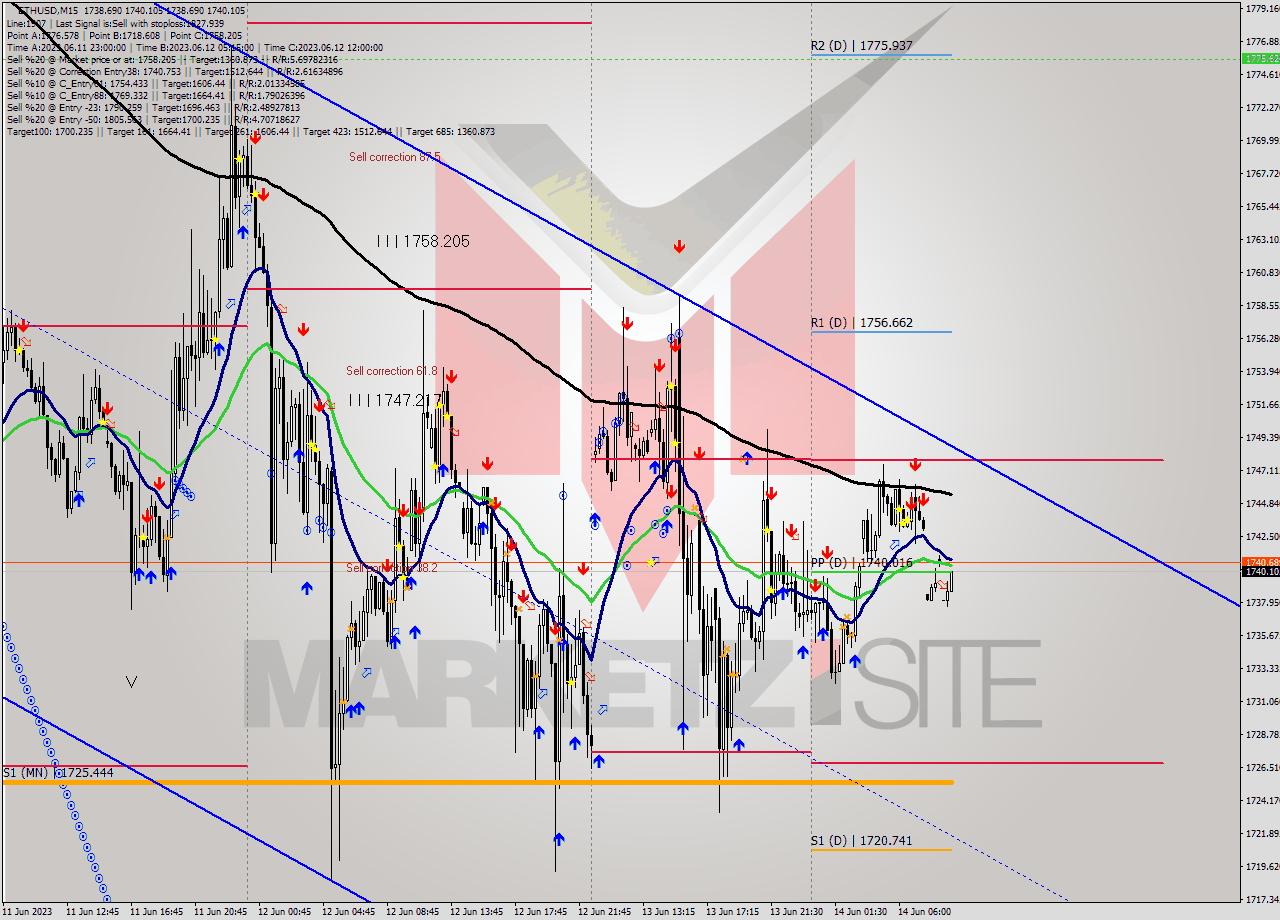Click the 1731.00 price axis value
Viewport: 1280px width, 920px height.
pos(1261,701)
